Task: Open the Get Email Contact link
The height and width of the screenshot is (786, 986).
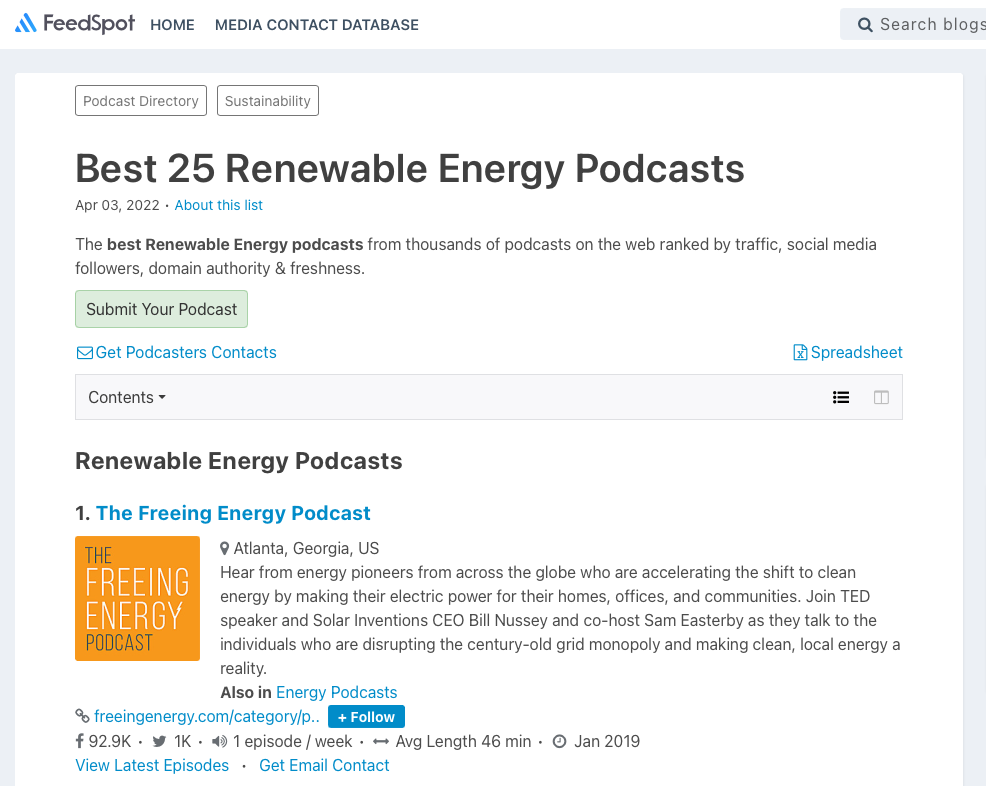Action: tap(324, 765)
